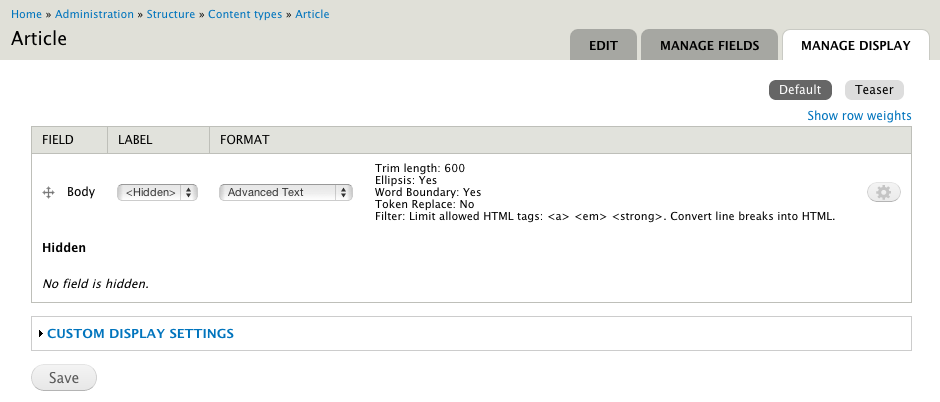940x402 pixels.
Task: Switch to the Manage Fields tab
Action: click(709, 45)
